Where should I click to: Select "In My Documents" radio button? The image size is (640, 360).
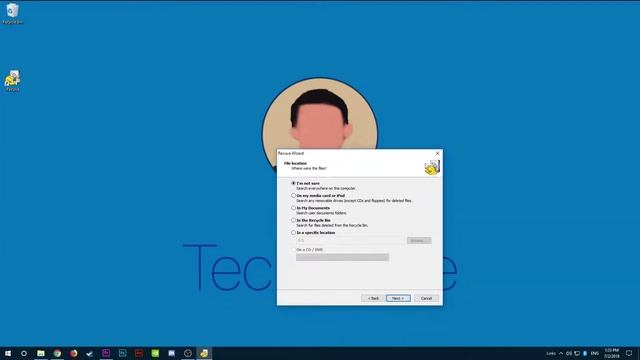pos(293,208)
